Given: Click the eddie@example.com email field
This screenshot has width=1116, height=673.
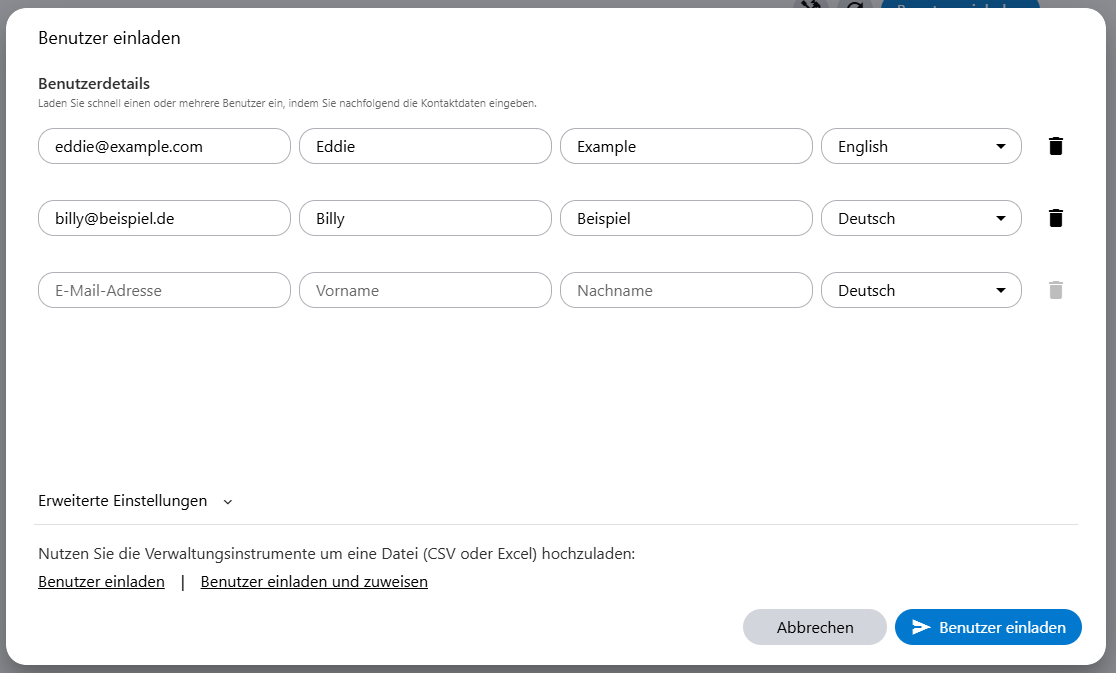Looking at the screenshot, I should 164,146.
